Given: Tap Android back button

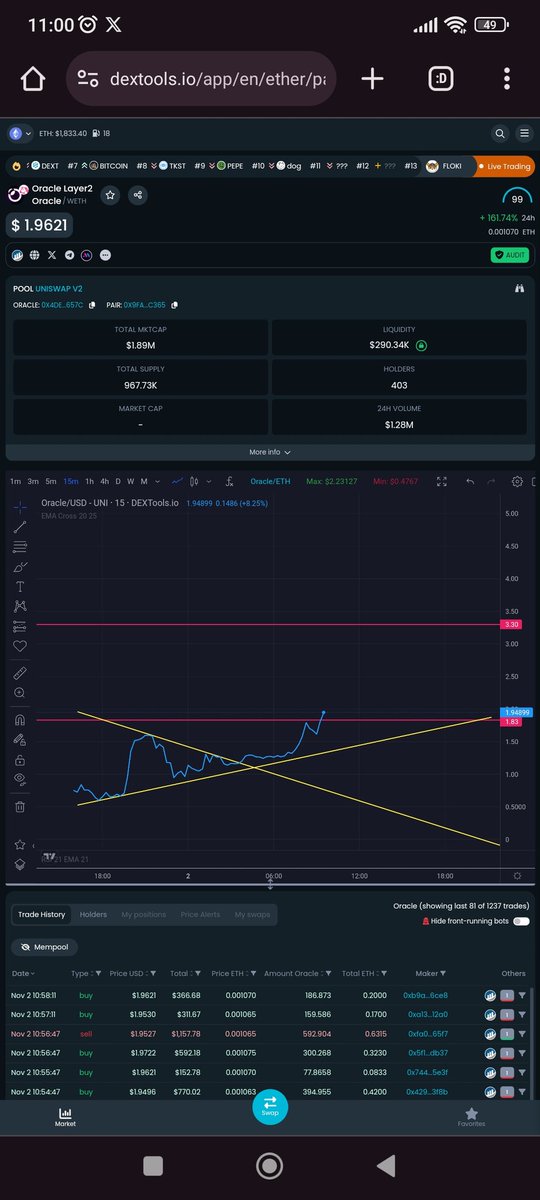Looking at the screenshot, I should [x=384, y=1165].
